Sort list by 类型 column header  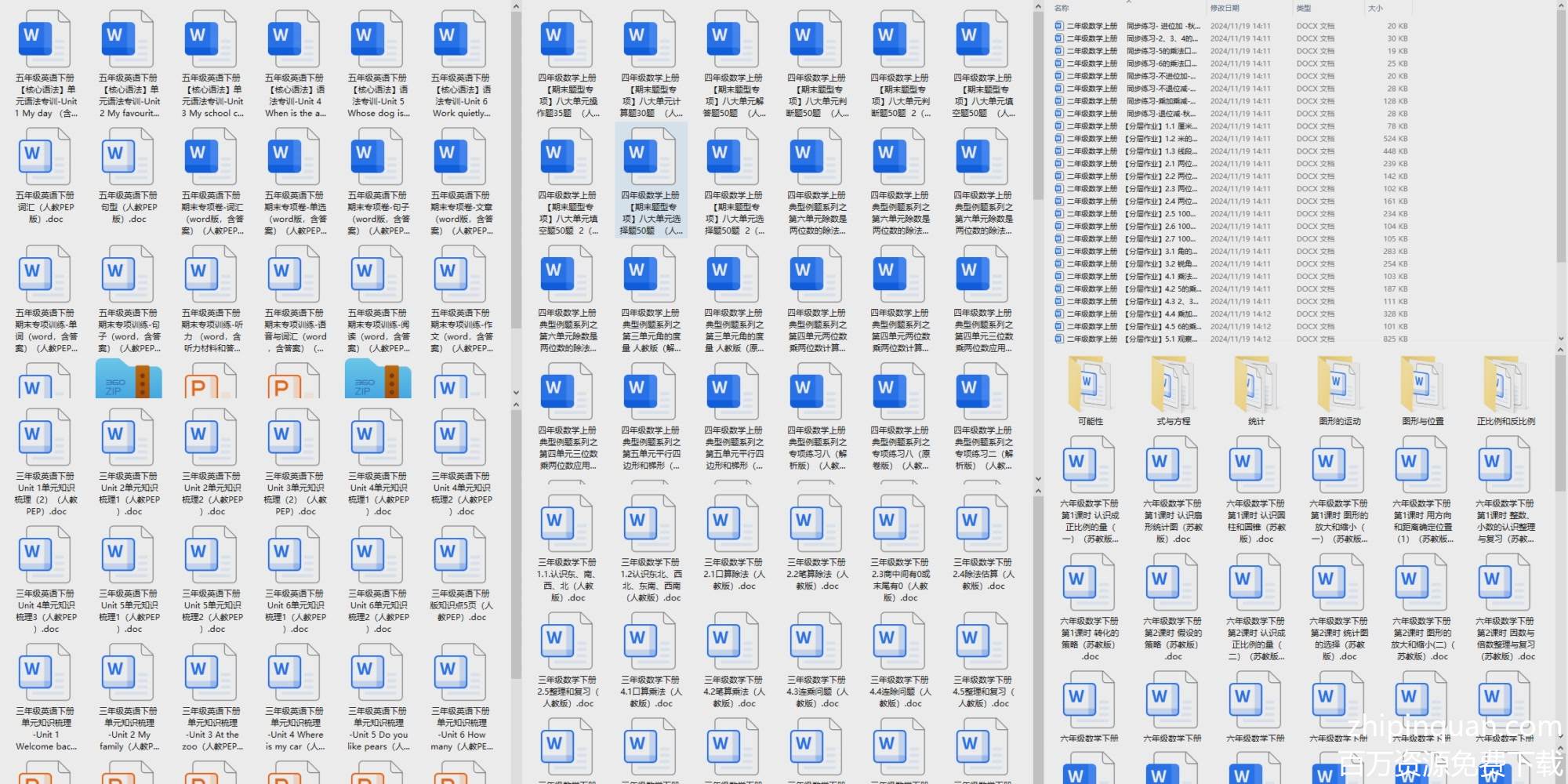1304,8
